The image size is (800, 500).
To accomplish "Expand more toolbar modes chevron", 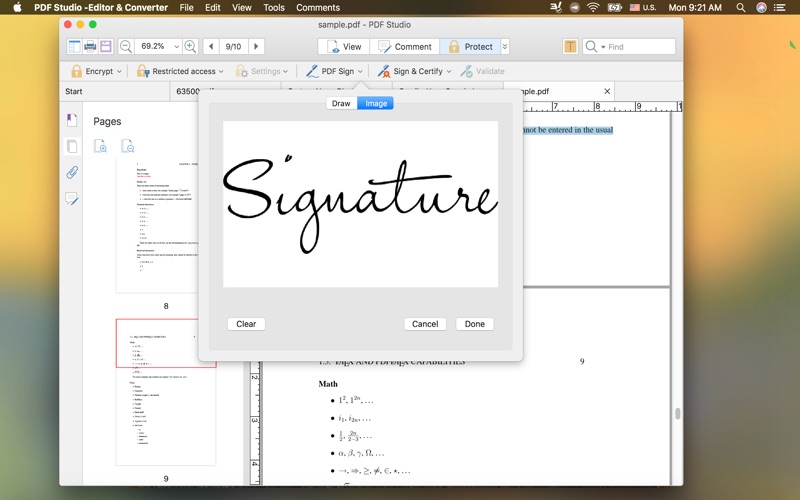I will coord(505,46).
